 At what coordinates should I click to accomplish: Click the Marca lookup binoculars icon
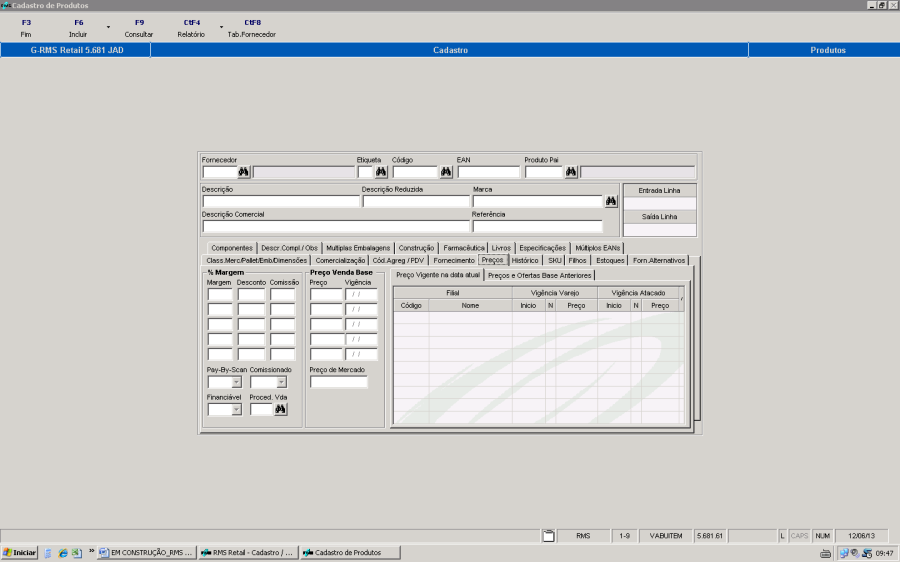coord(611,201)
